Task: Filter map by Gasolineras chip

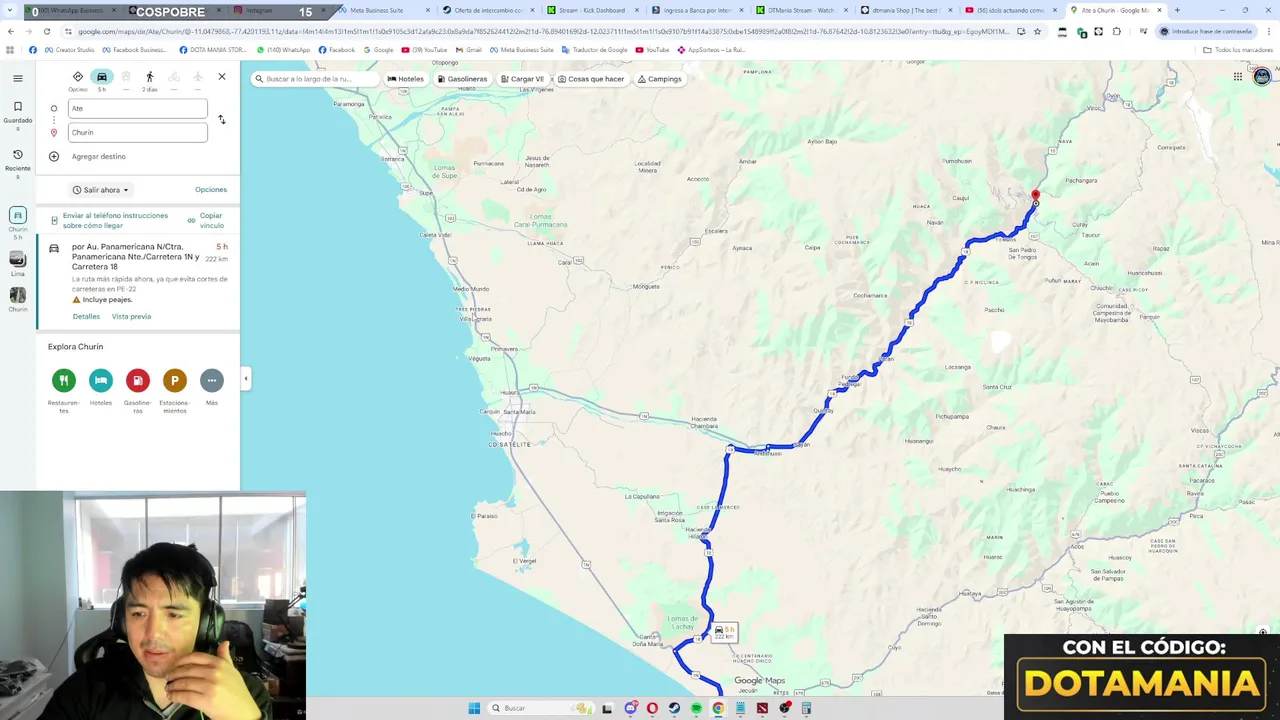Action: click(x=462, y=79)
